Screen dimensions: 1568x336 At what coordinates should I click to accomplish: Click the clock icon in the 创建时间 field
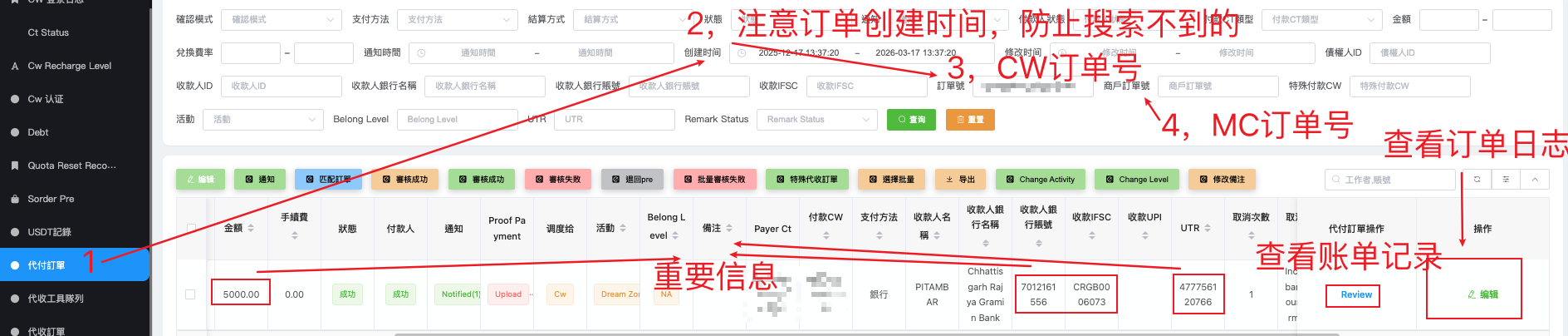(742, 53)
